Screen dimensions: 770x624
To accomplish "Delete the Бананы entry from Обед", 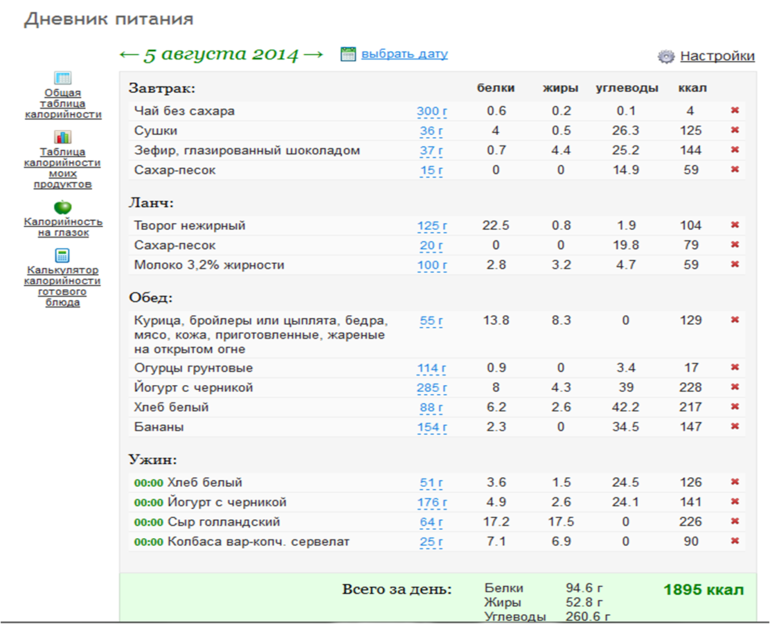I will click(x=735, y=427).
